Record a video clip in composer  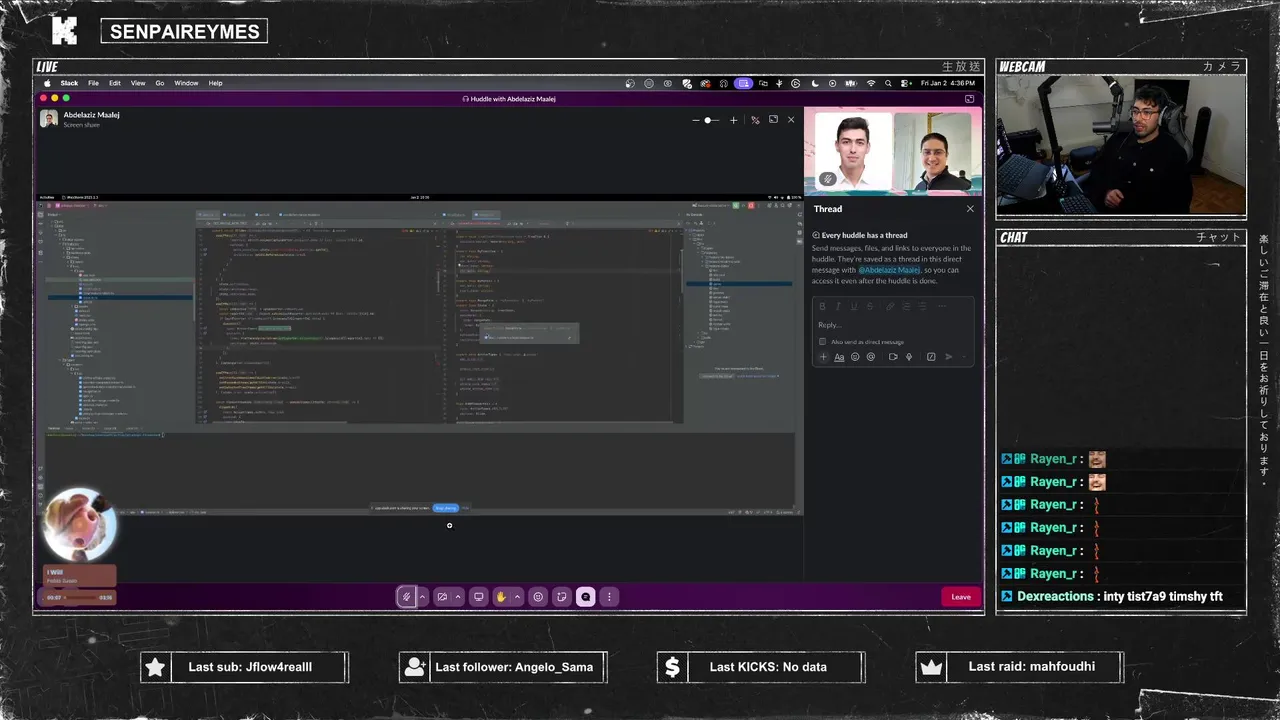(x=893, y=357)
